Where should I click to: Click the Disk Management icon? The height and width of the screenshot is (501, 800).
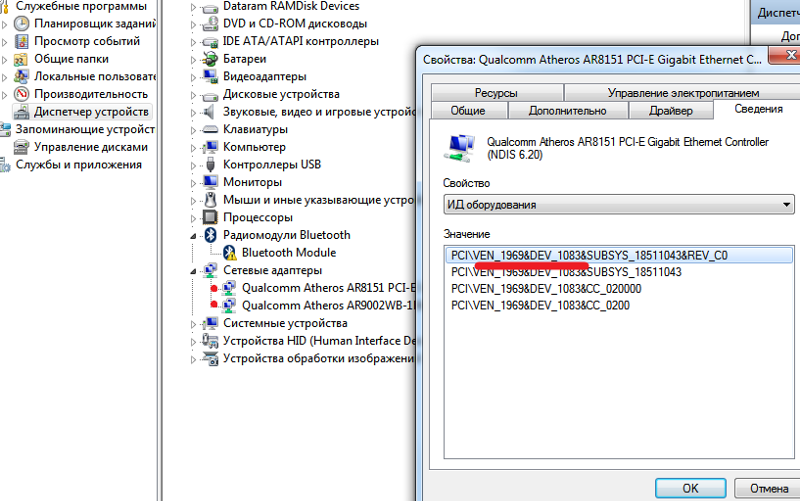click(x=21, y=147)
